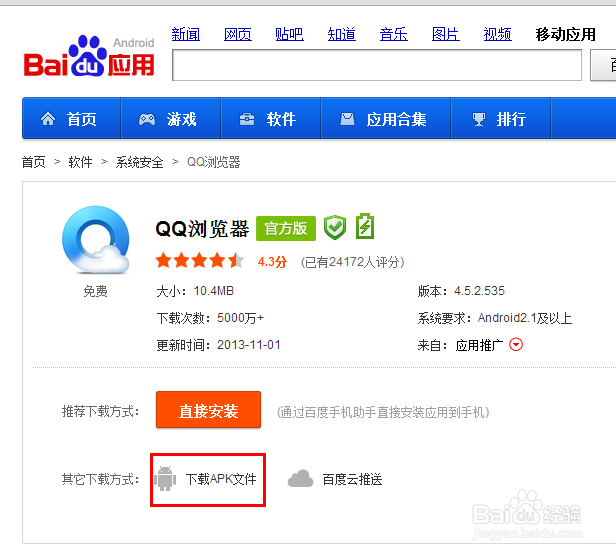Click the gray cloud icon
The width and height of the screenshot is (616, 556).
[301, 479]
